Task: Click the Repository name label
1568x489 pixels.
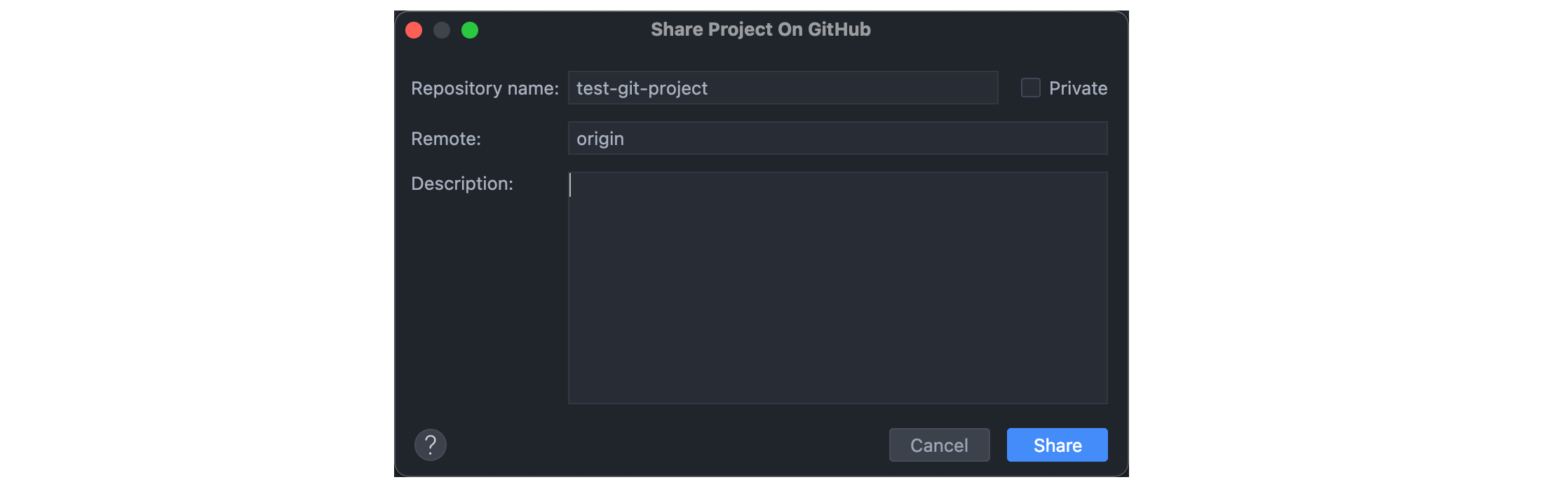Action: point(485,88)
